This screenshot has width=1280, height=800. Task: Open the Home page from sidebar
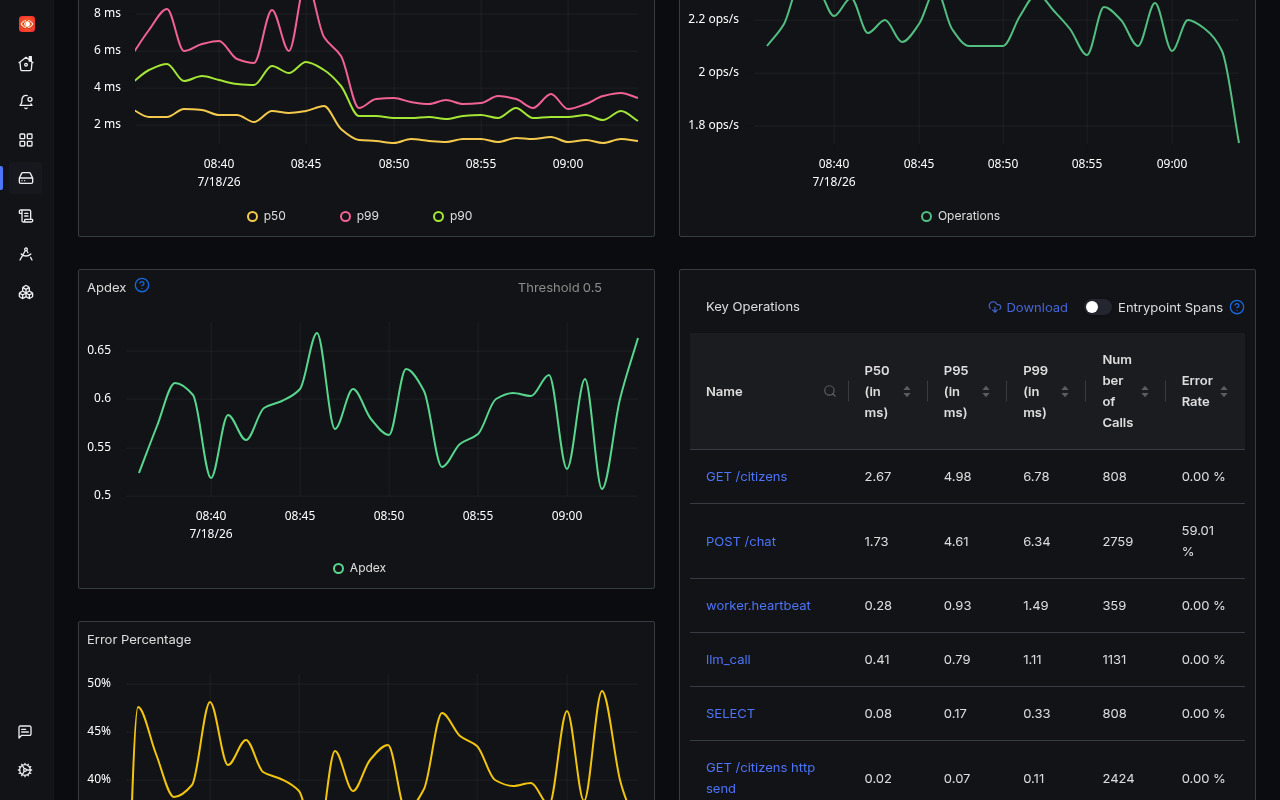[x=26, y=64]
